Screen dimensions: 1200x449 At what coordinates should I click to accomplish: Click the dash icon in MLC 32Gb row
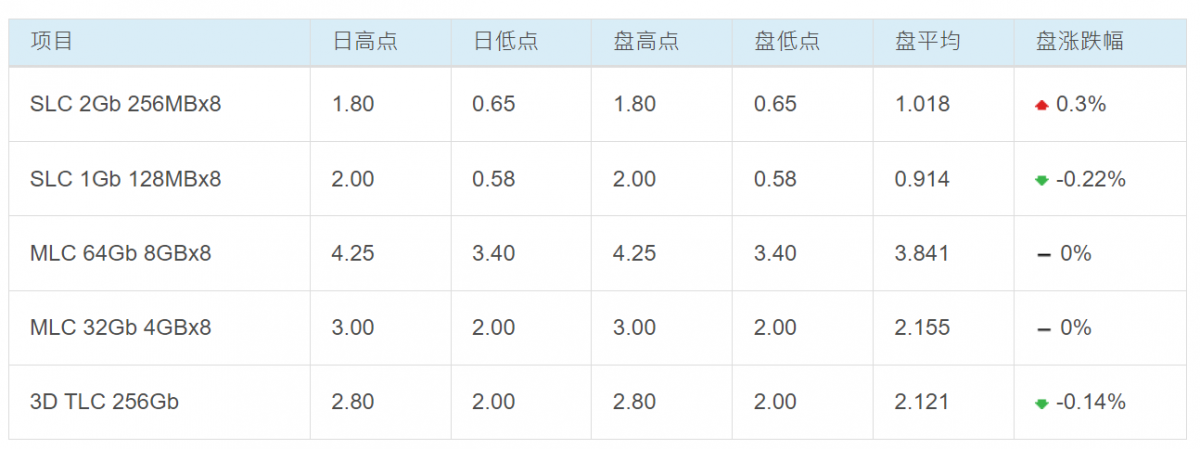click(1043, 329)
